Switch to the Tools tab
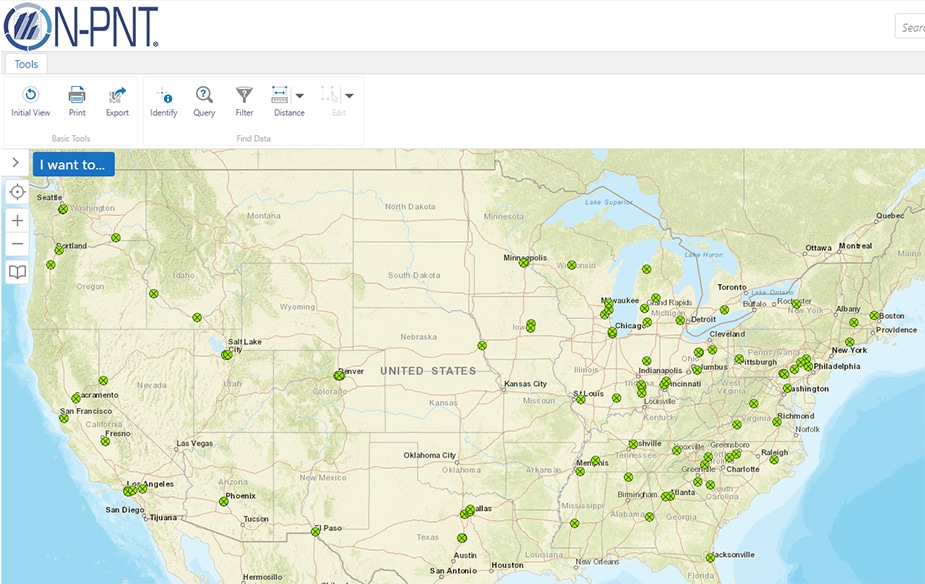 pos(26,64)
